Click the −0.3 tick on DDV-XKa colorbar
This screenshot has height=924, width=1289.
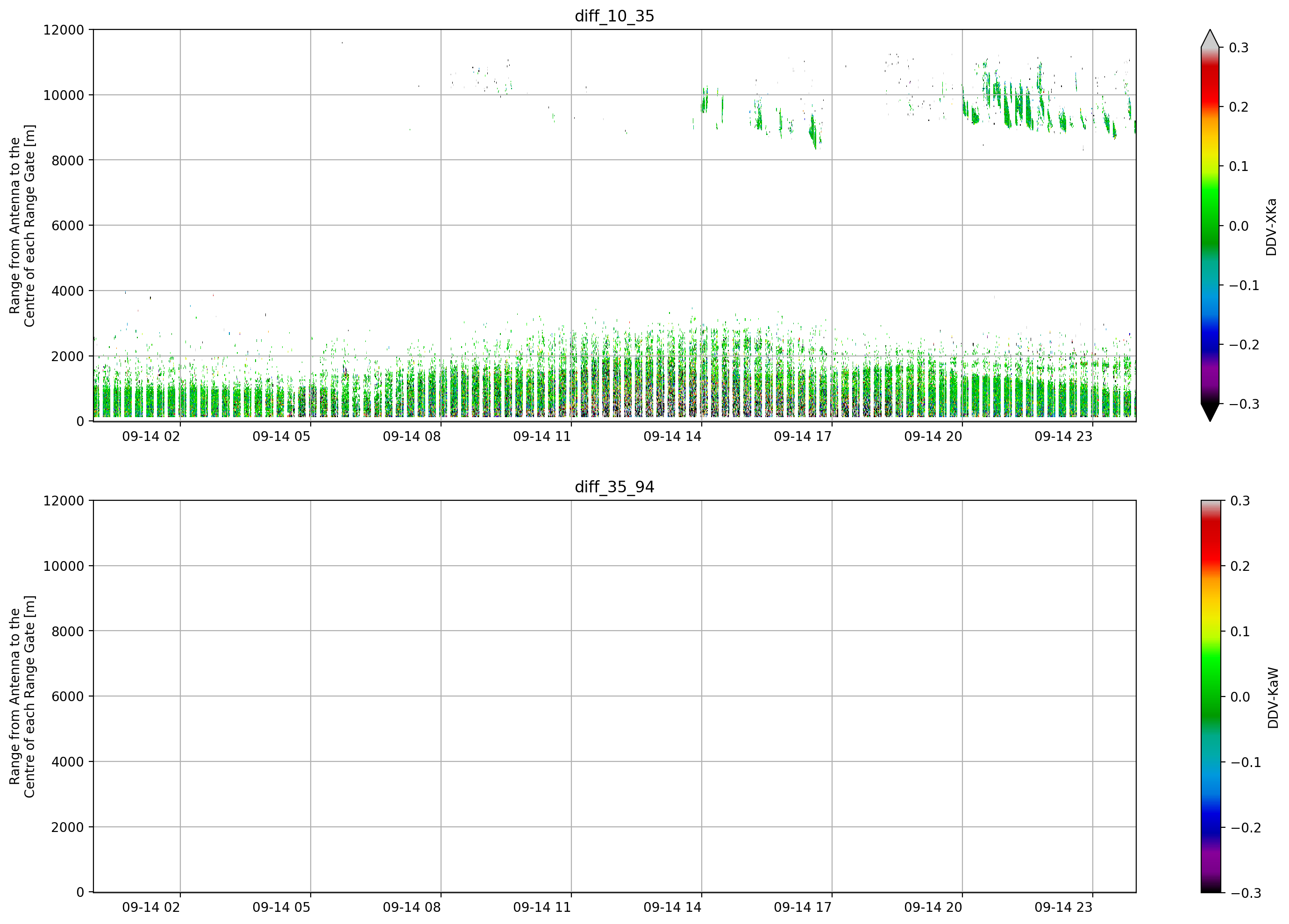coord(1244,404)
